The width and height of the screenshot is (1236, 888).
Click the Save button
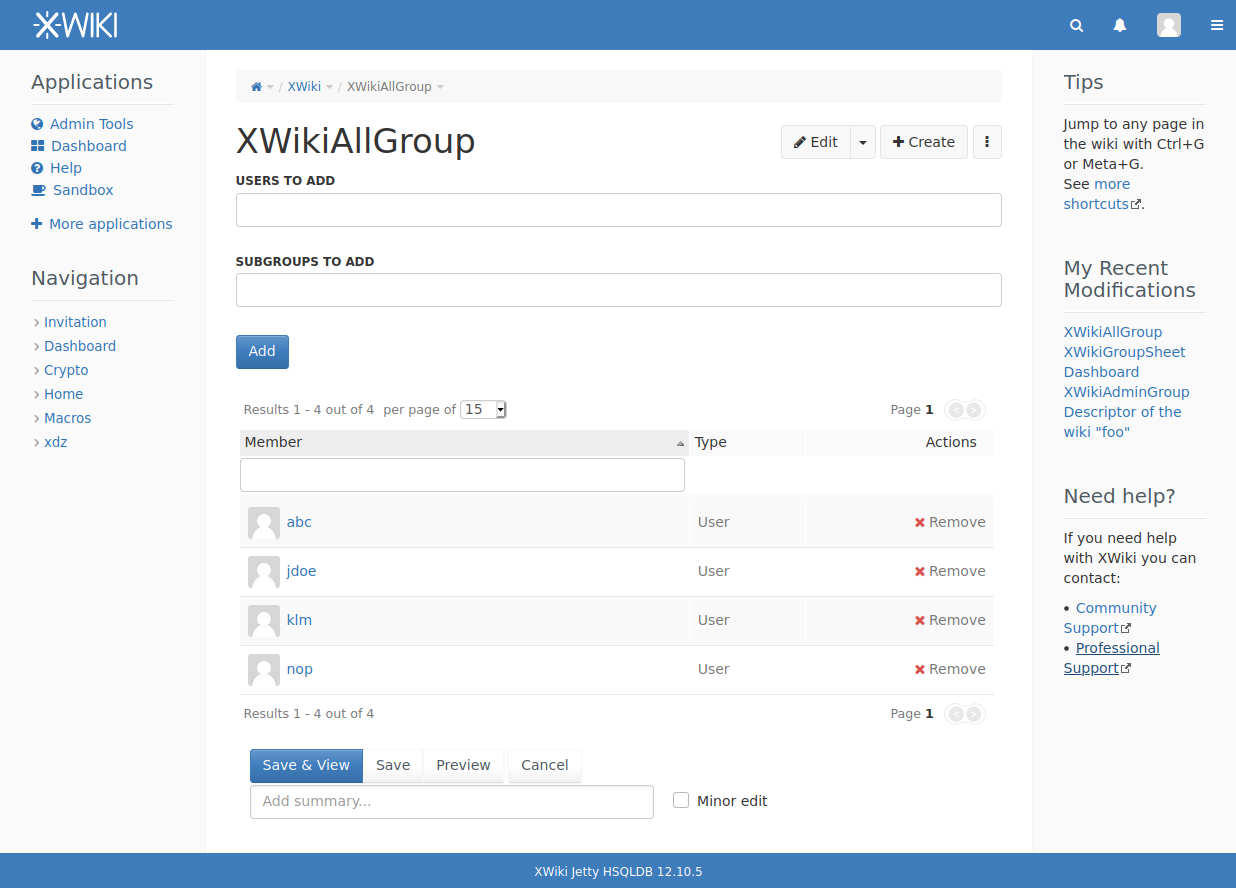[x=393, y=765]
